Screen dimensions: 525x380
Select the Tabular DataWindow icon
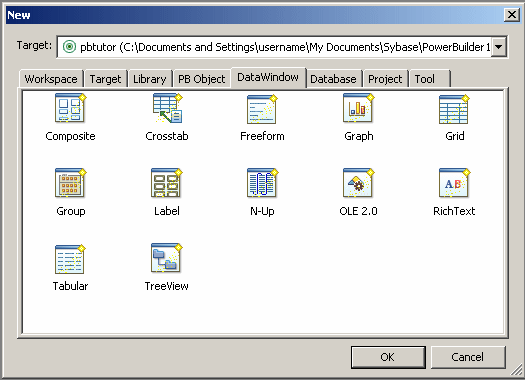70,259
